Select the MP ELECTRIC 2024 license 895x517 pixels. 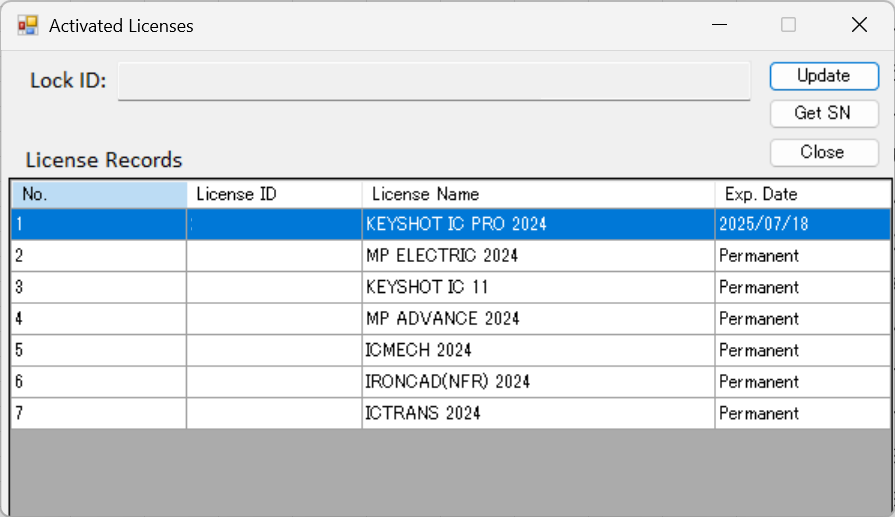click(442, 256)
